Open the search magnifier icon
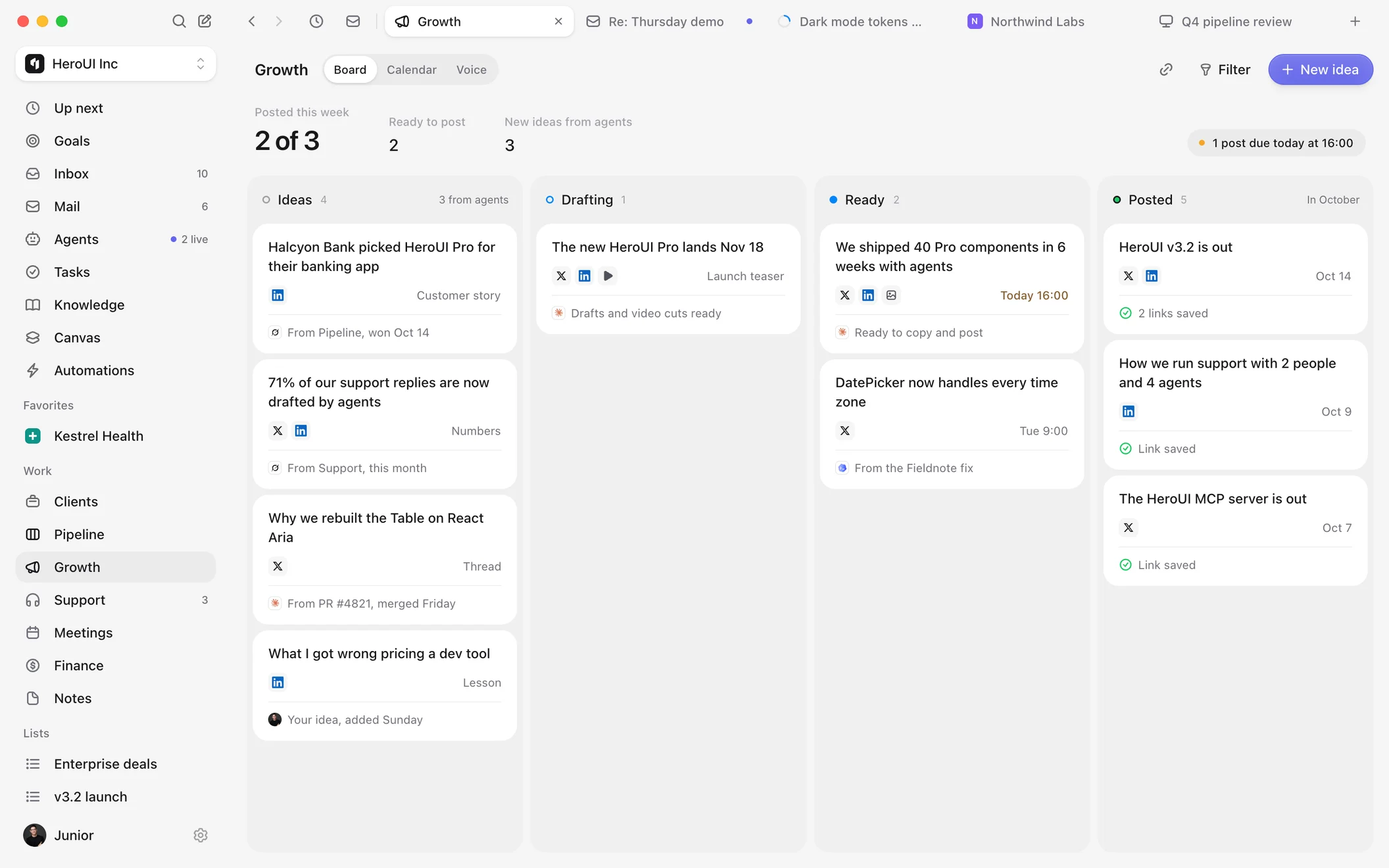The image size is (1389, 868). coord(178,21)
